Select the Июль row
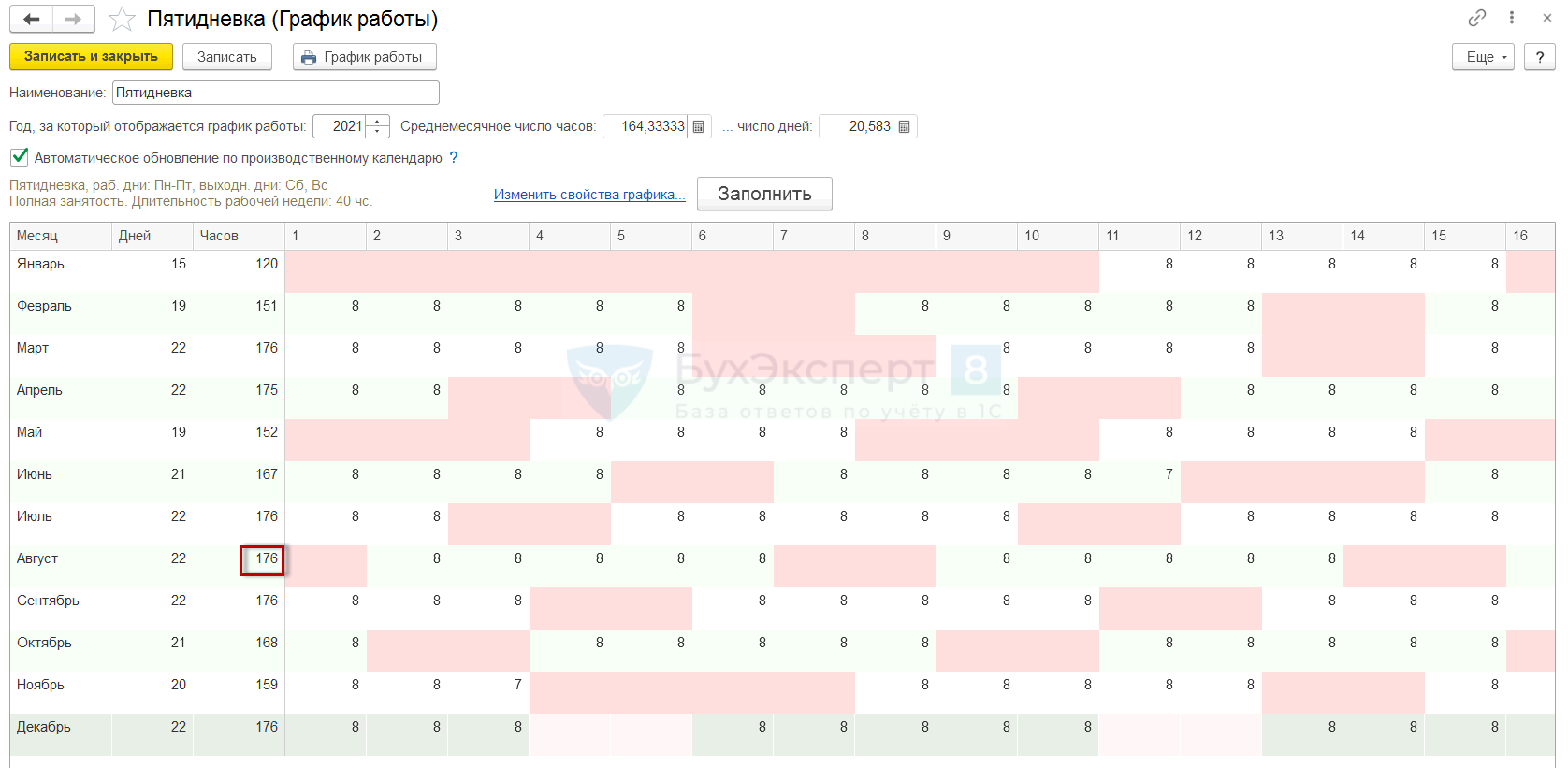The width and height of the screenshot is (1568, 768). tap(782, 524)
